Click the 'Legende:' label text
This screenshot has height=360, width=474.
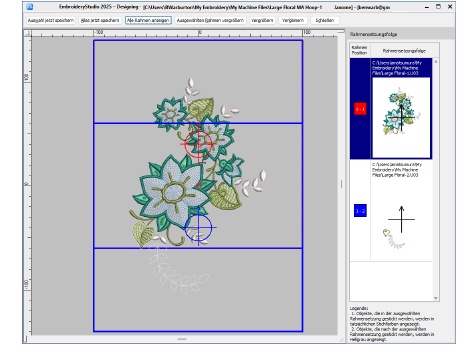click(359, 308)
